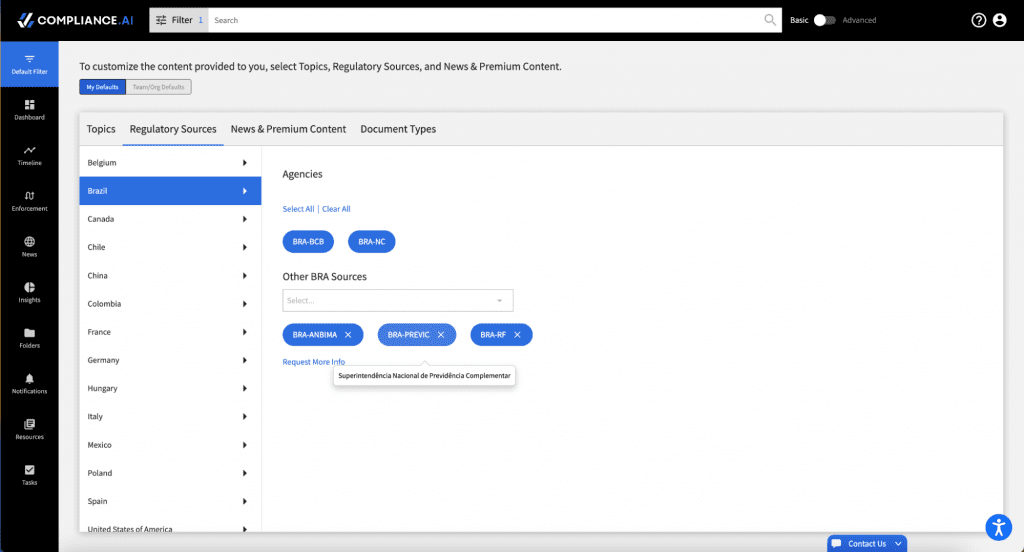Open the Default Filter sidebar item
Image resolution: width=1024 pixels, height=552 pixels.
coord(29,64)
